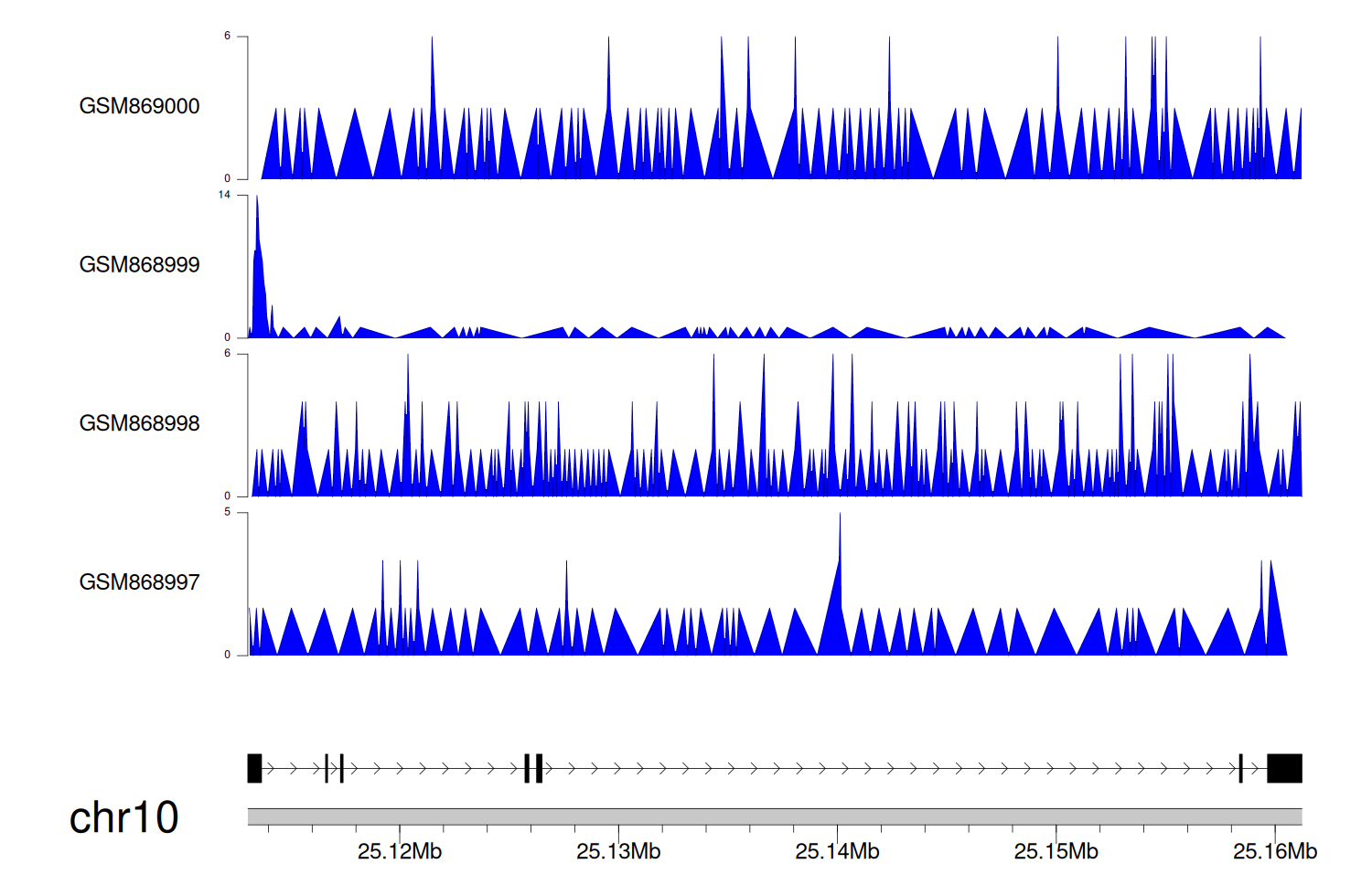Select the GSM868999 track label

click(139, 264)
